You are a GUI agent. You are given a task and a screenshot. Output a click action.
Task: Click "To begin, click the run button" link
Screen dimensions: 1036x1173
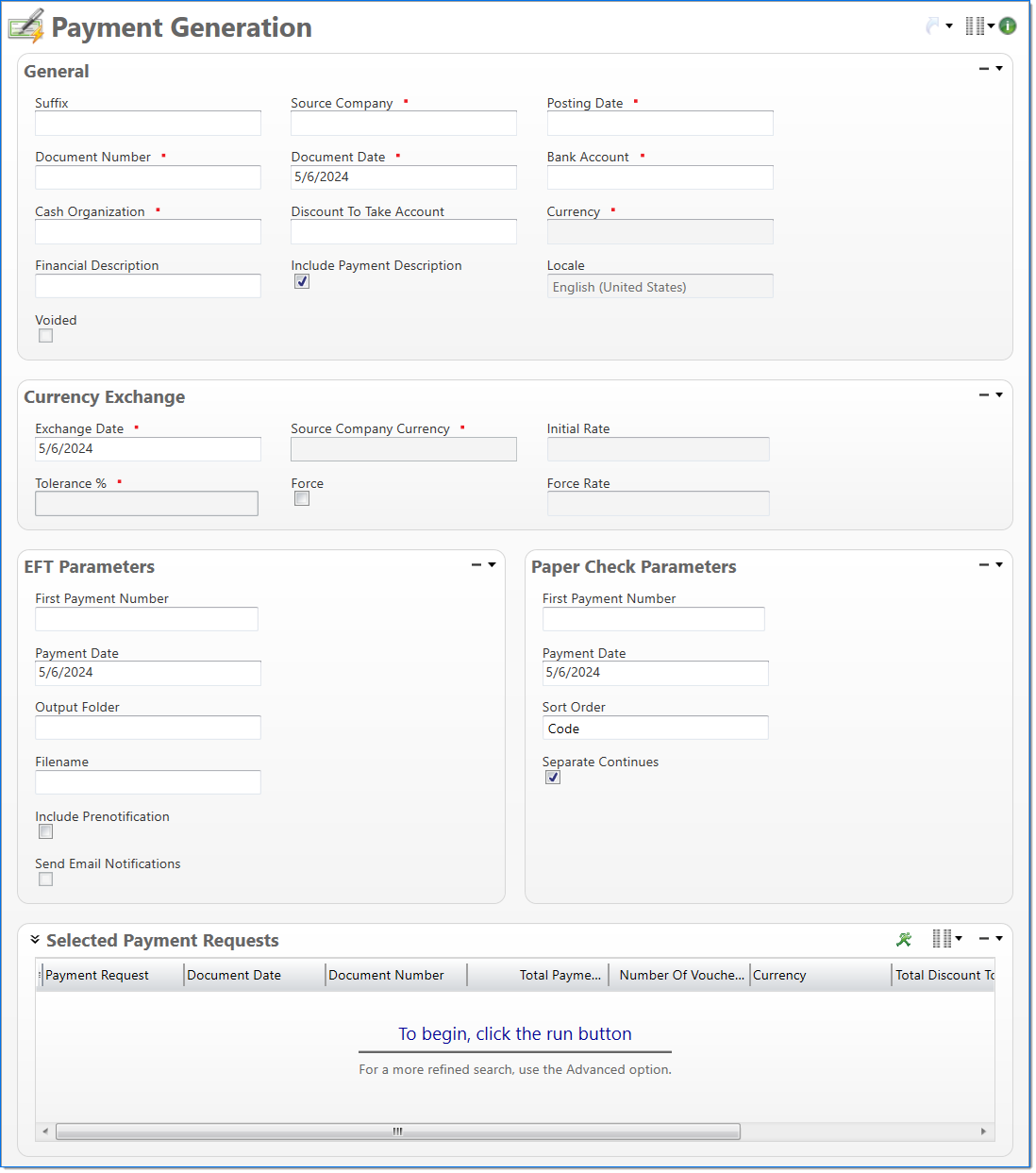point(514,1034)
